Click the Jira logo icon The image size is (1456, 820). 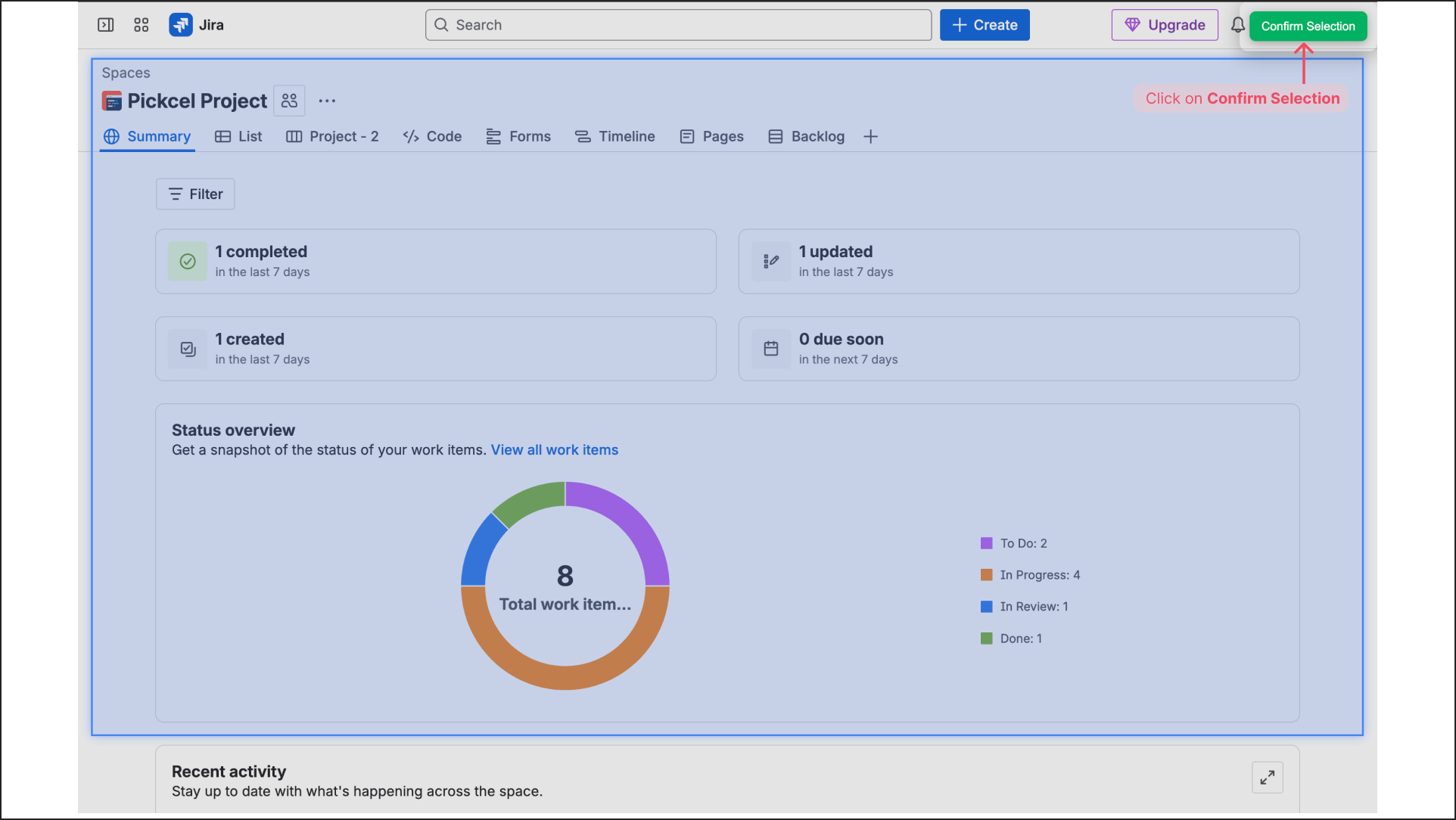click(x=180, y=25)
